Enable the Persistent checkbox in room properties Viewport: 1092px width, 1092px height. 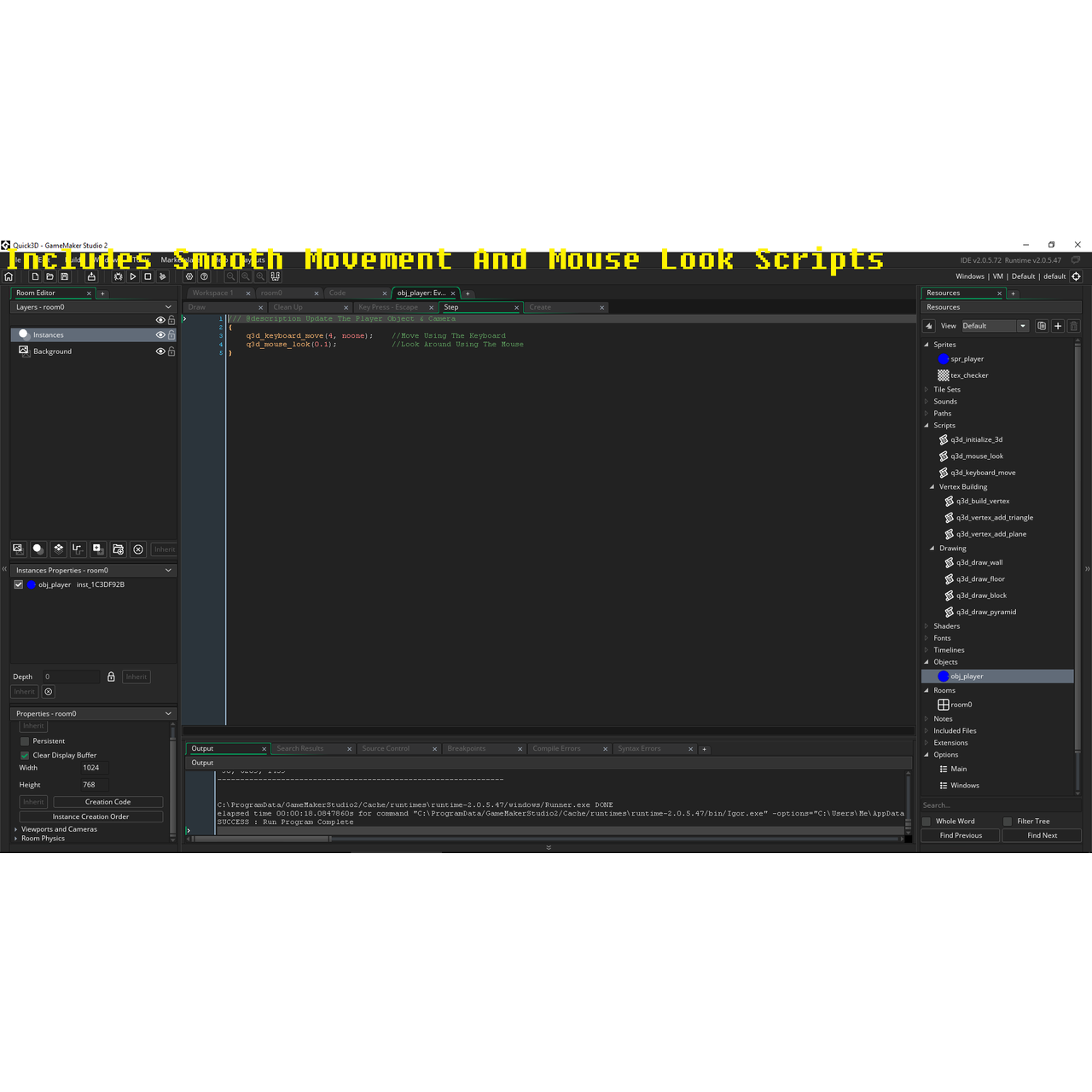coord(24,741)
